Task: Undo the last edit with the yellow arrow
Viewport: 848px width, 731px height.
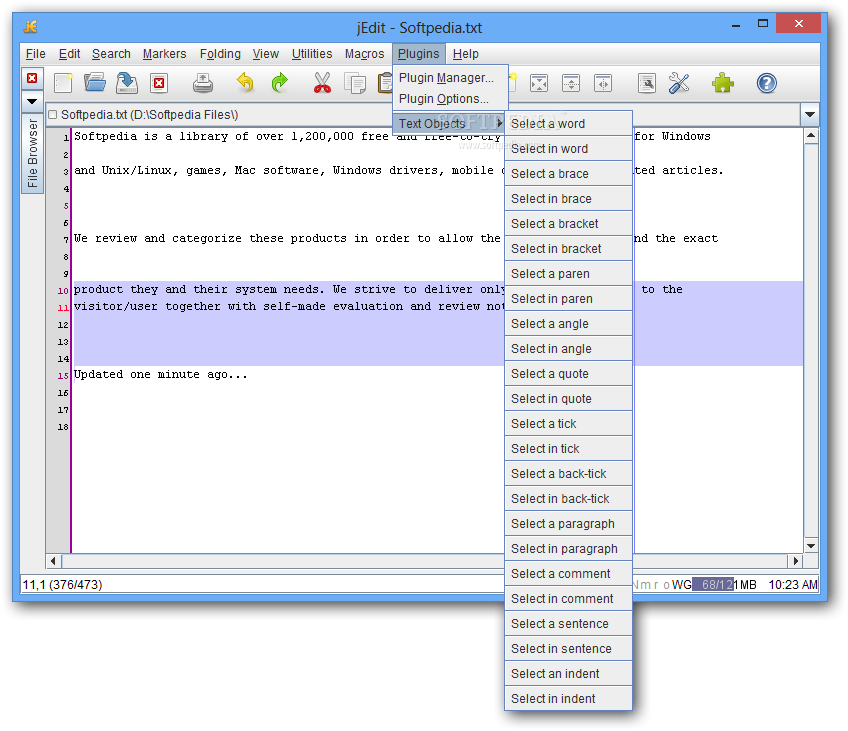Action: 246,83
